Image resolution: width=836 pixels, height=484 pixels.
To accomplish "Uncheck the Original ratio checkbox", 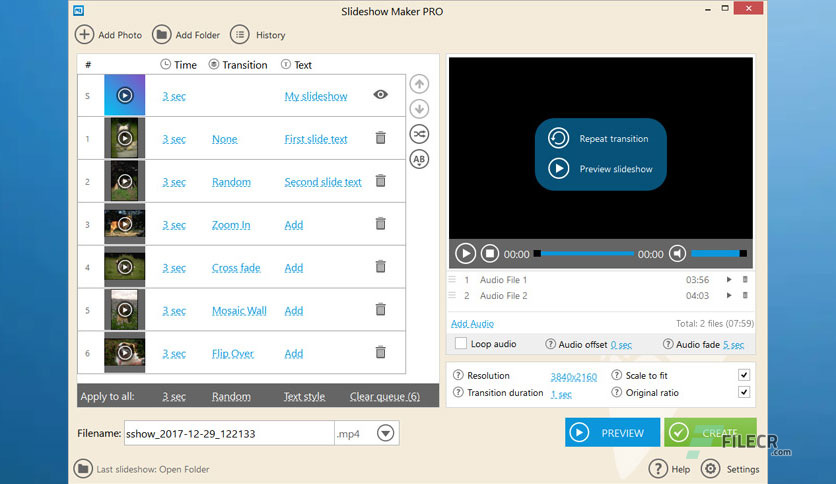I will tap(744, 392).
